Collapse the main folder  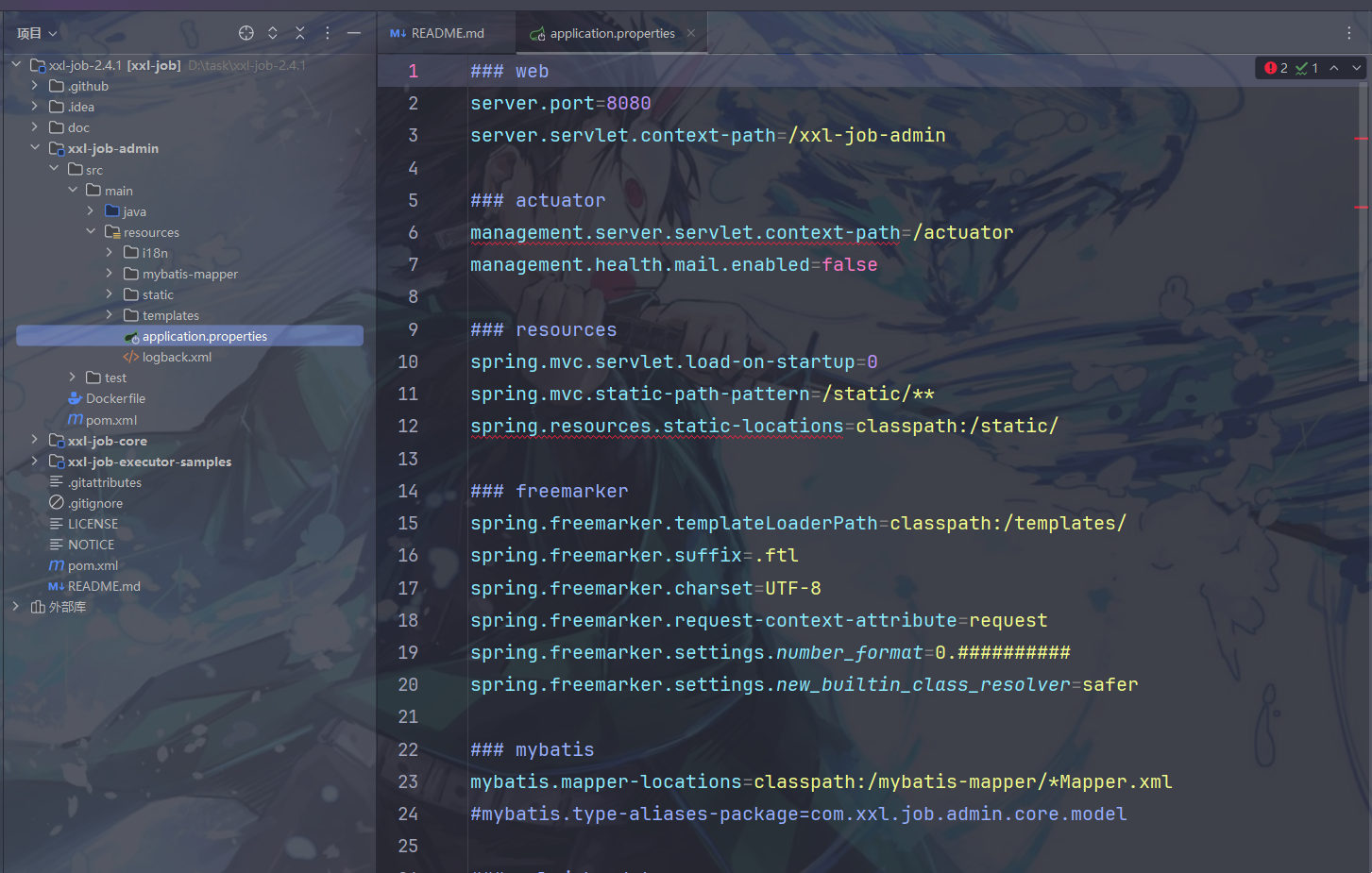click(x=73, y=191)
